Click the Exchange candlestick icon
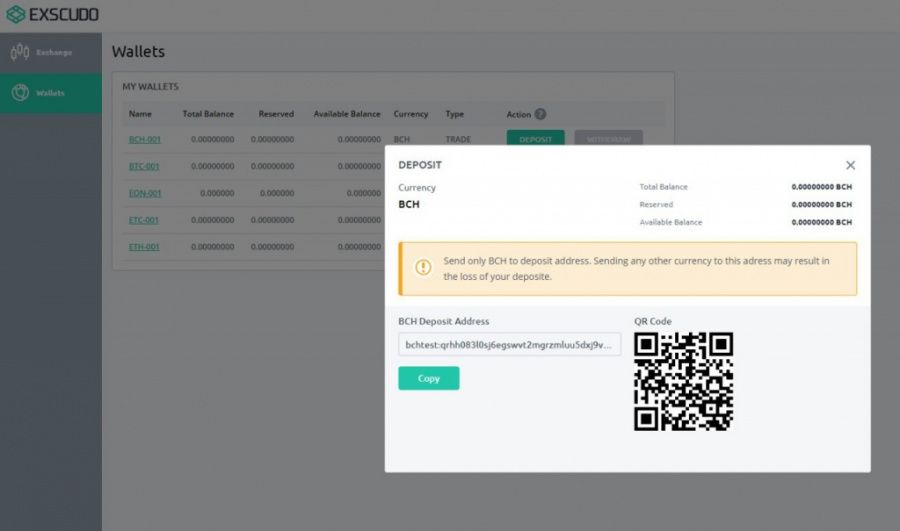 (x=20, y=53)
